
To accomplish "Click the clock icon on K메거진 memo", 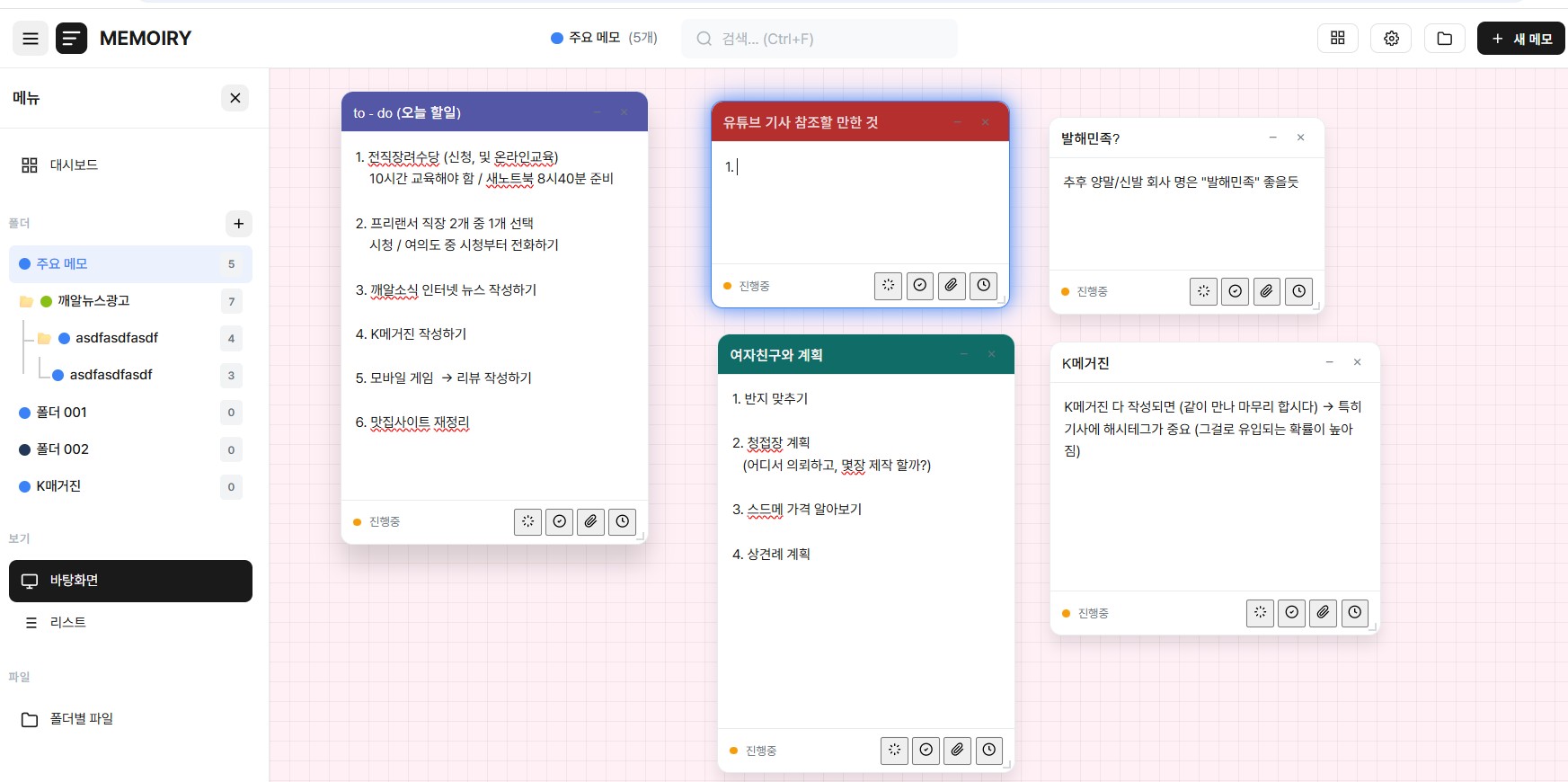I will [1354, 613].
